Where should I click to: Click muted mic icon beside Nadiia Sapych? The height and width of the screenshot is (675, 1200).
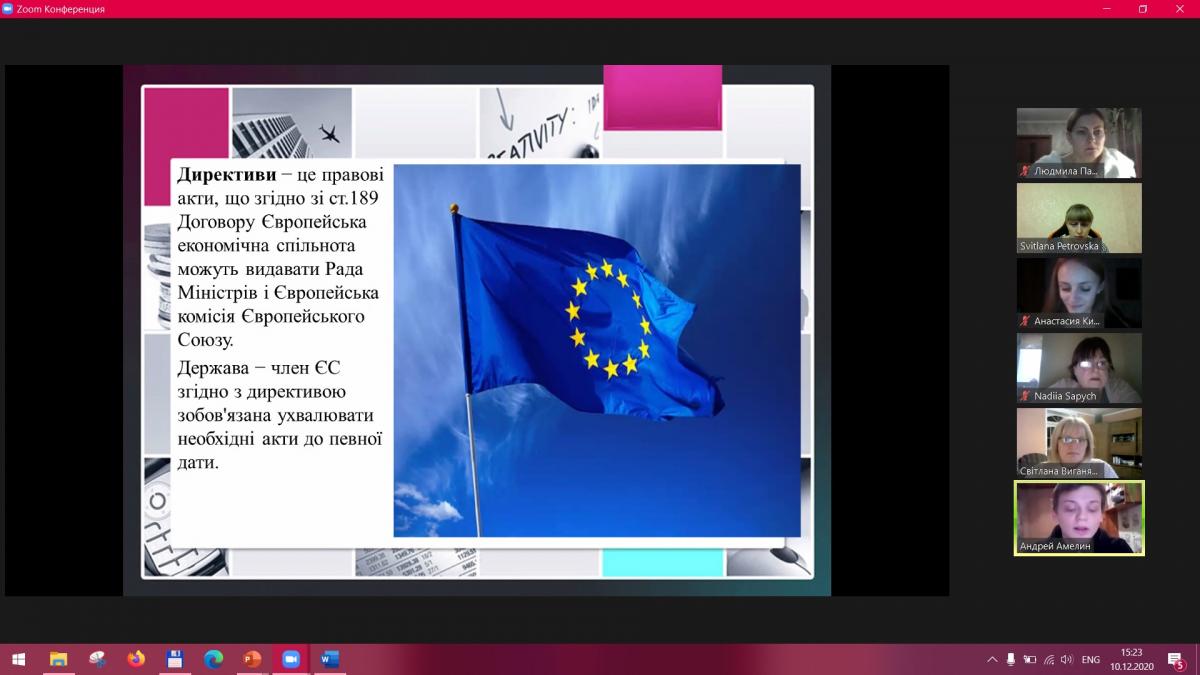click(1025, 396)
